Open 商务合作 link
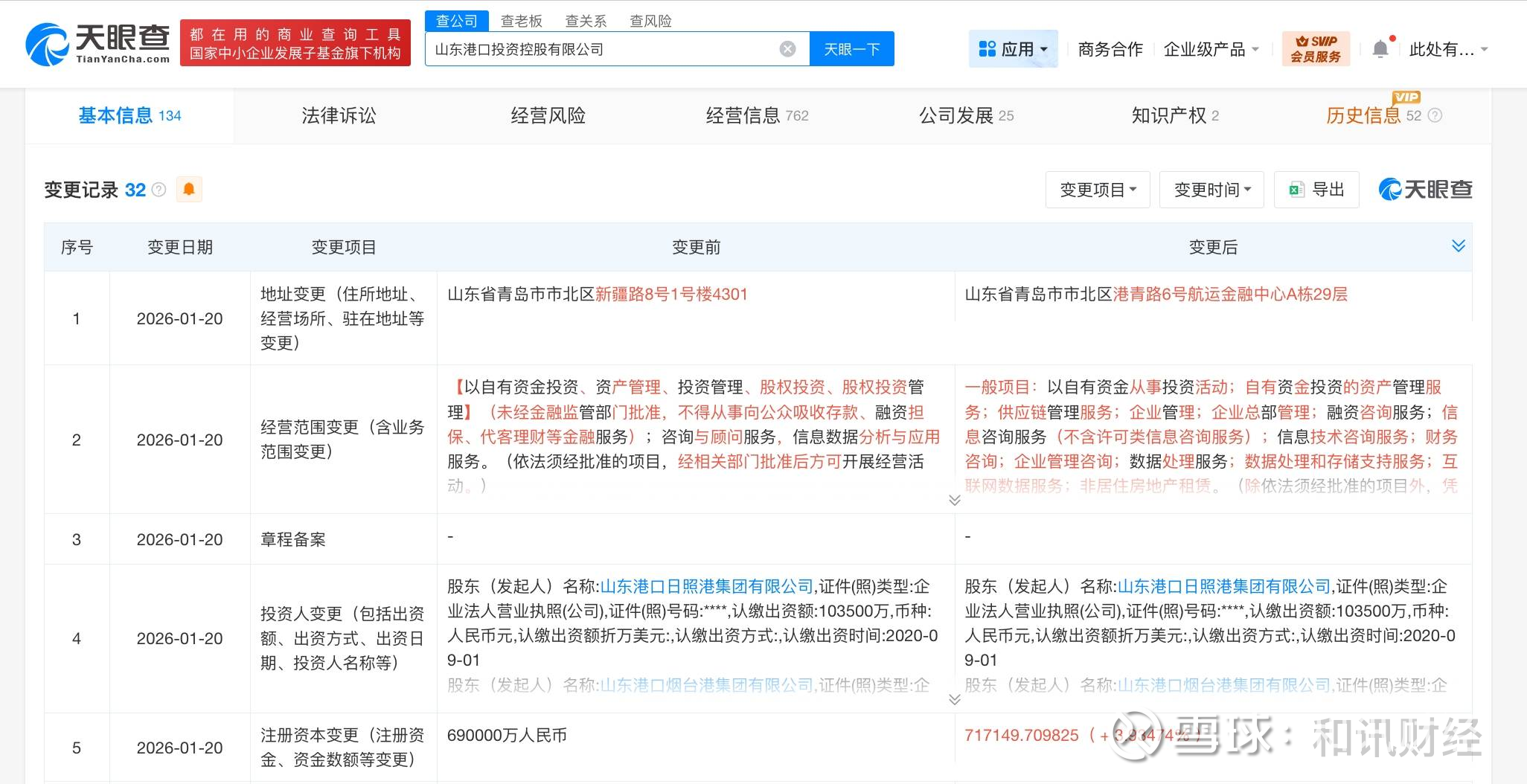 tap(1110, 49)
